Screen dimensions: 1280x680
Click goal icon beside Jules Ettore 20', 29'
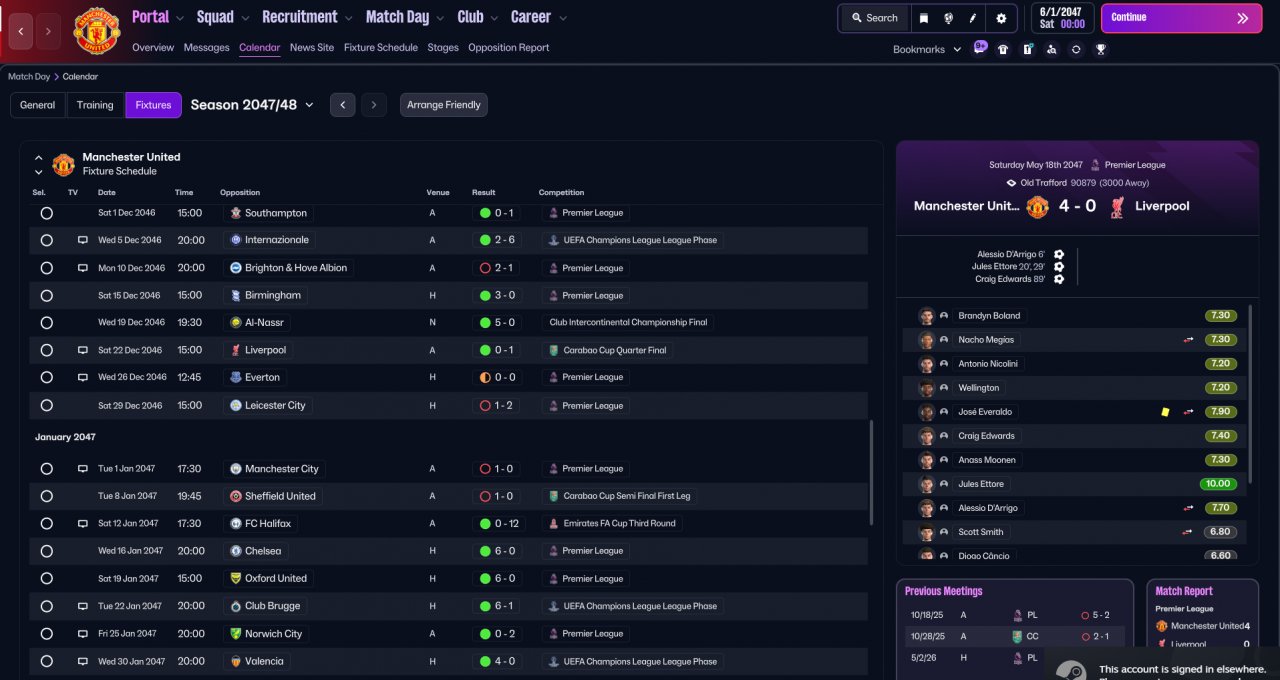click(1059, 266)
